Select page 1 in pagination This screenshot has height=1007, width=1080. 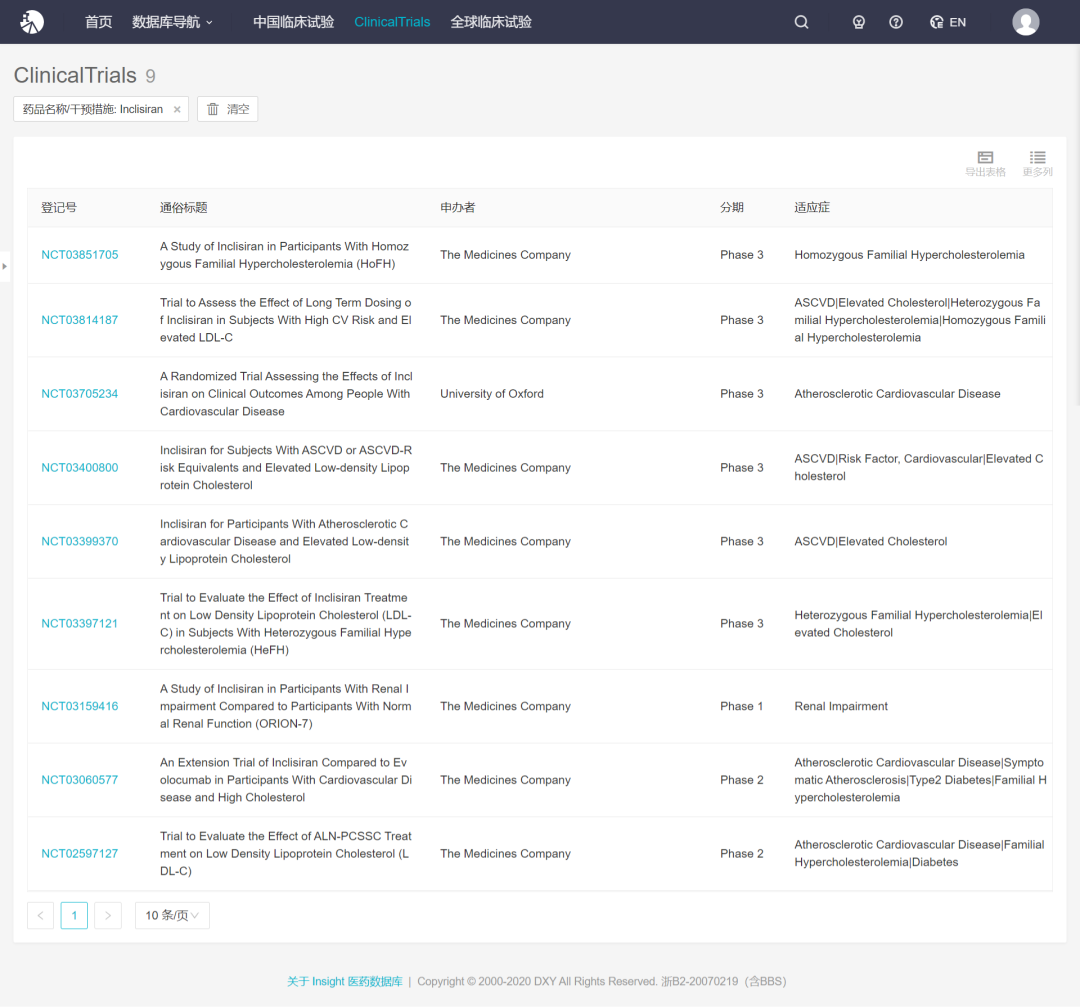coord(74,915)
